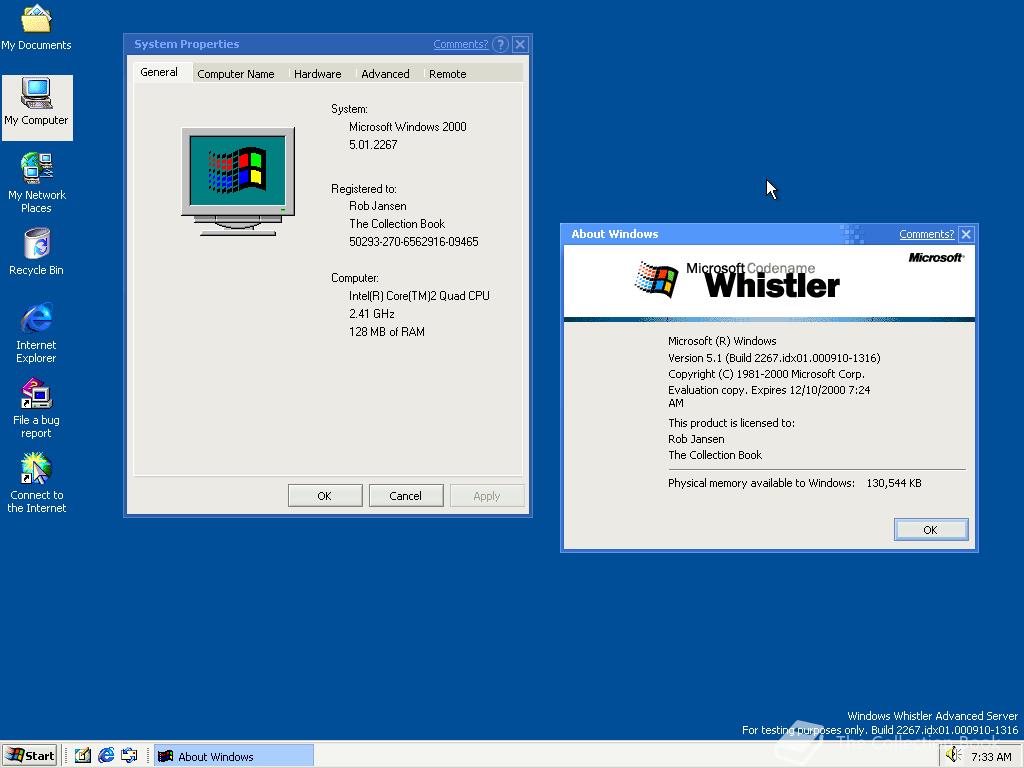This screenshot has width=1024, height=768.
Task: Click Microsoft Windows 2000 system text
Action: [408, 127]
